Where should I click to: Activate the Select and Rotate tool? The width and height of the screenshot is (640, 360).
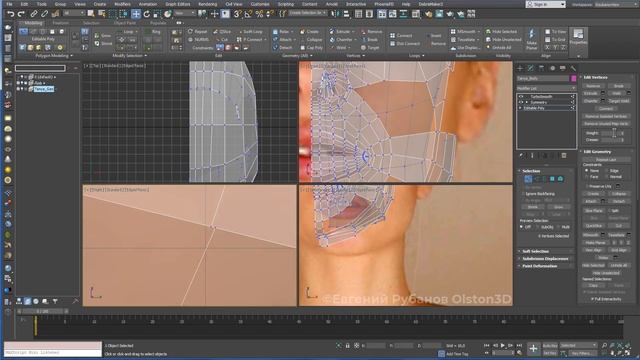click(x=147, y=14)
